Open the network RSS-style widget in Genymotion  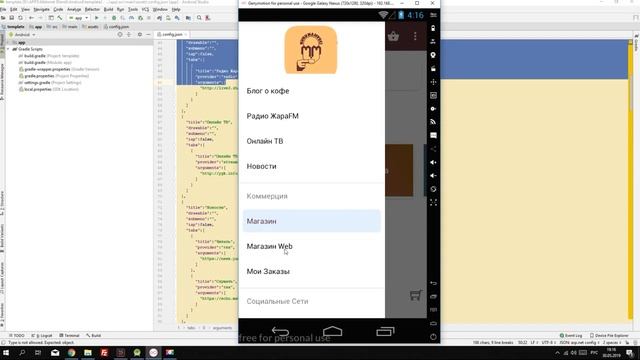tap(433, 122)
